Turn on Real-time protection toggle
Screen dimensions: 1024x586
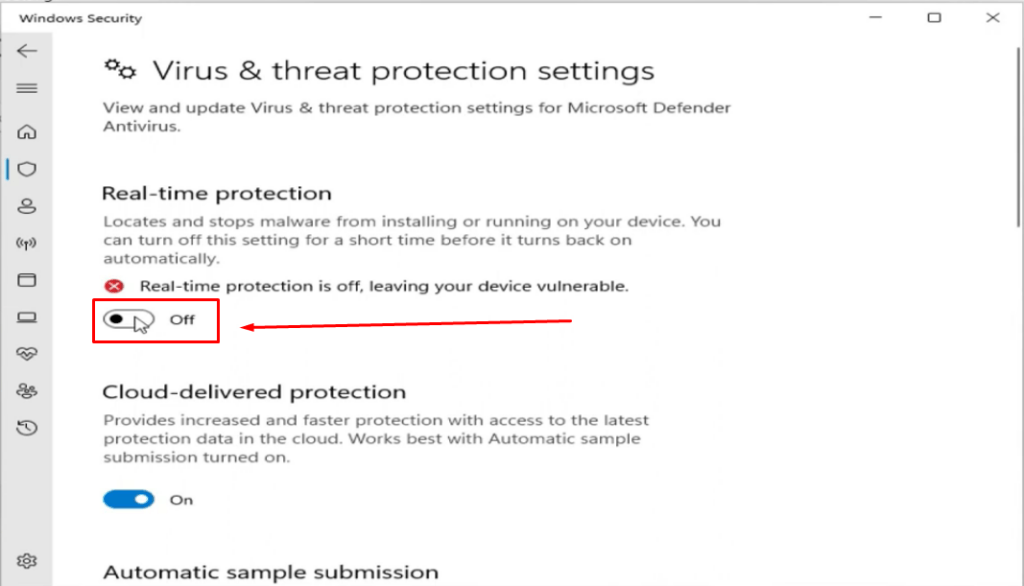129,319
